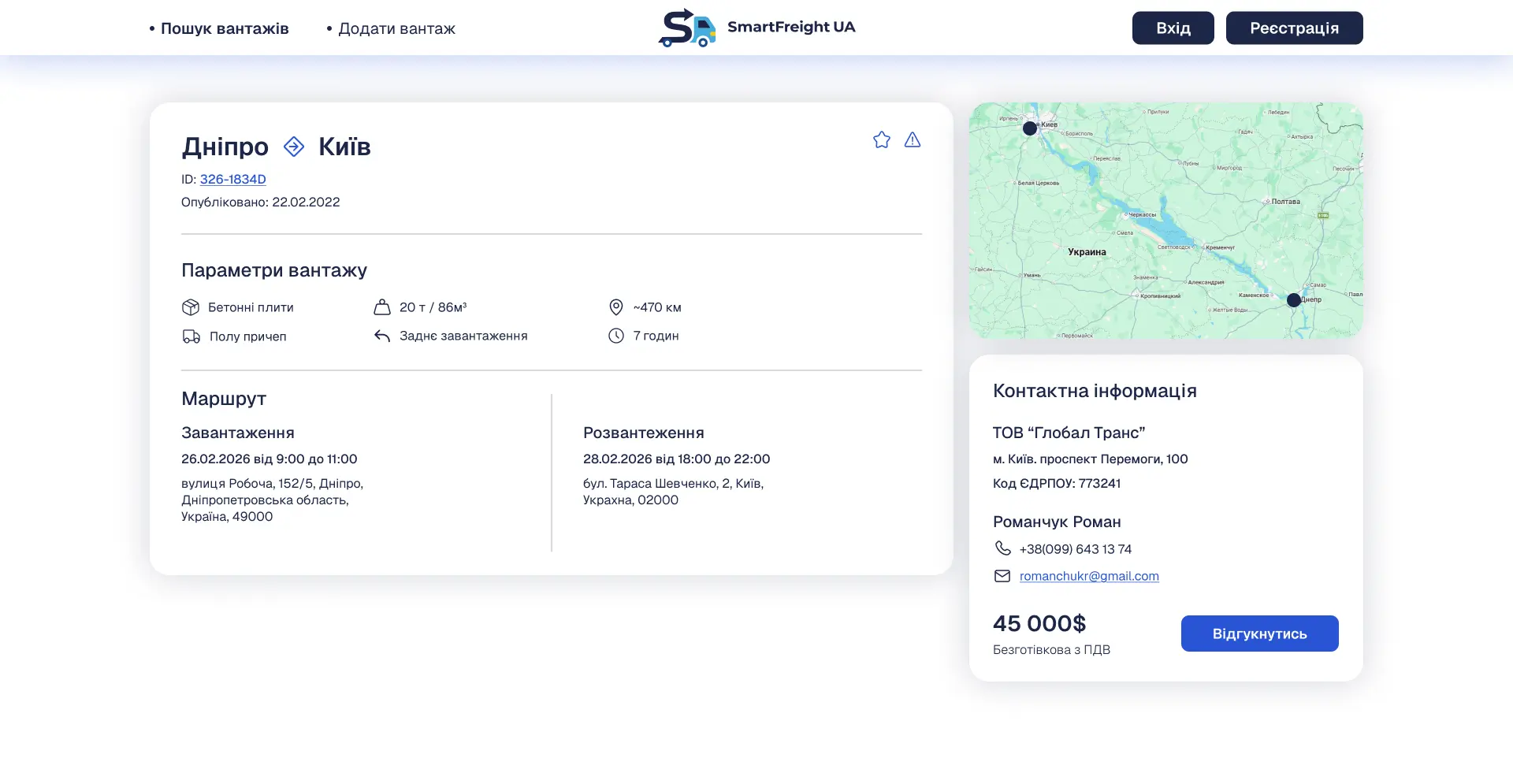This screenshot has width=1513, height=784.
Task: Open email link romanchukr@gmail.com
Action: pyautogui.click(x=1089, y=576)
